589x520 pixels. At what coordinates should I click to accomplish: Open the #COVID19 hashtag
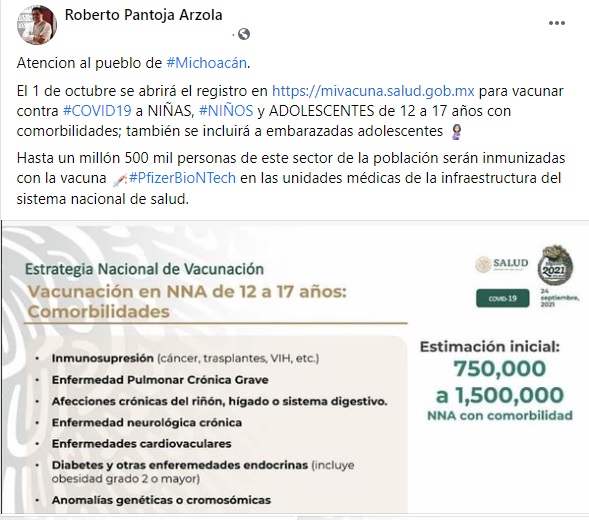97,111
